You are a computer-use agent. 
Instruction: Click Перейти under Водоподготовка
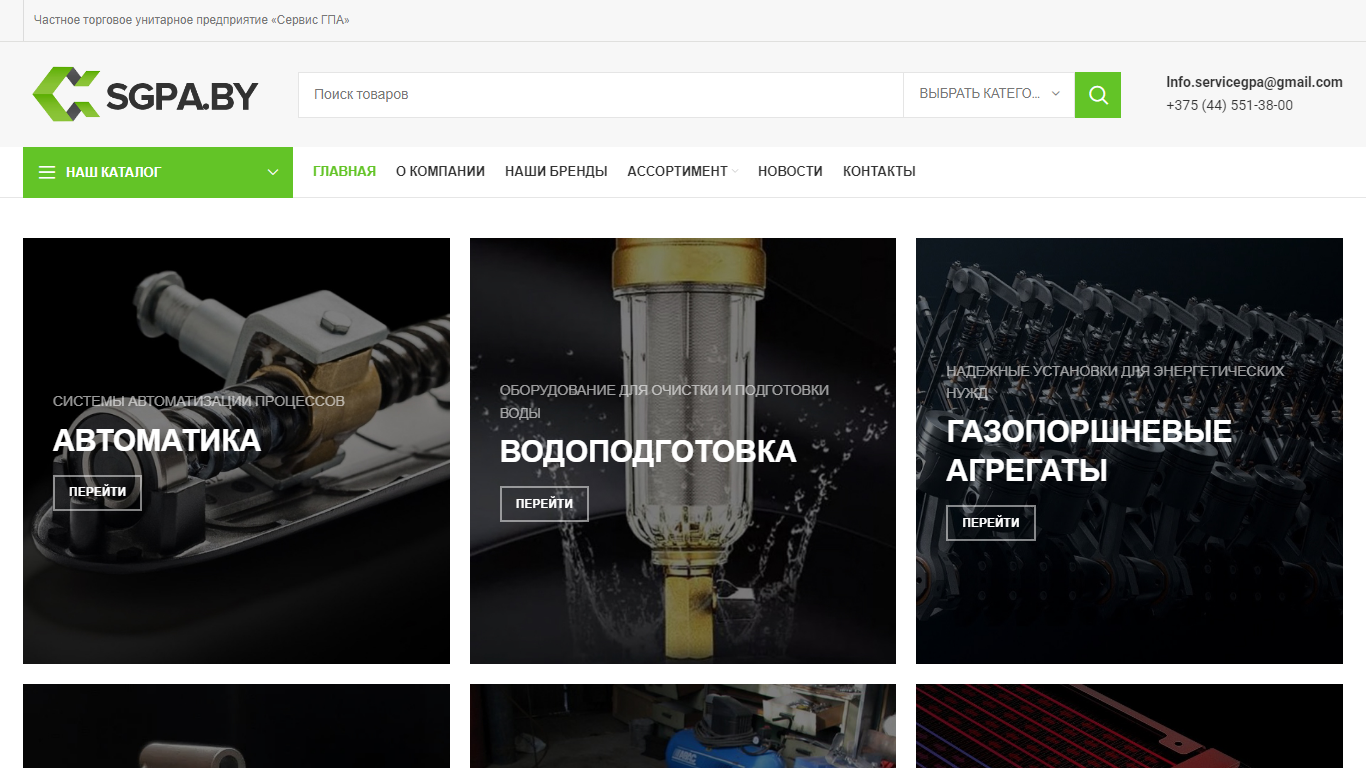[544, 504]
